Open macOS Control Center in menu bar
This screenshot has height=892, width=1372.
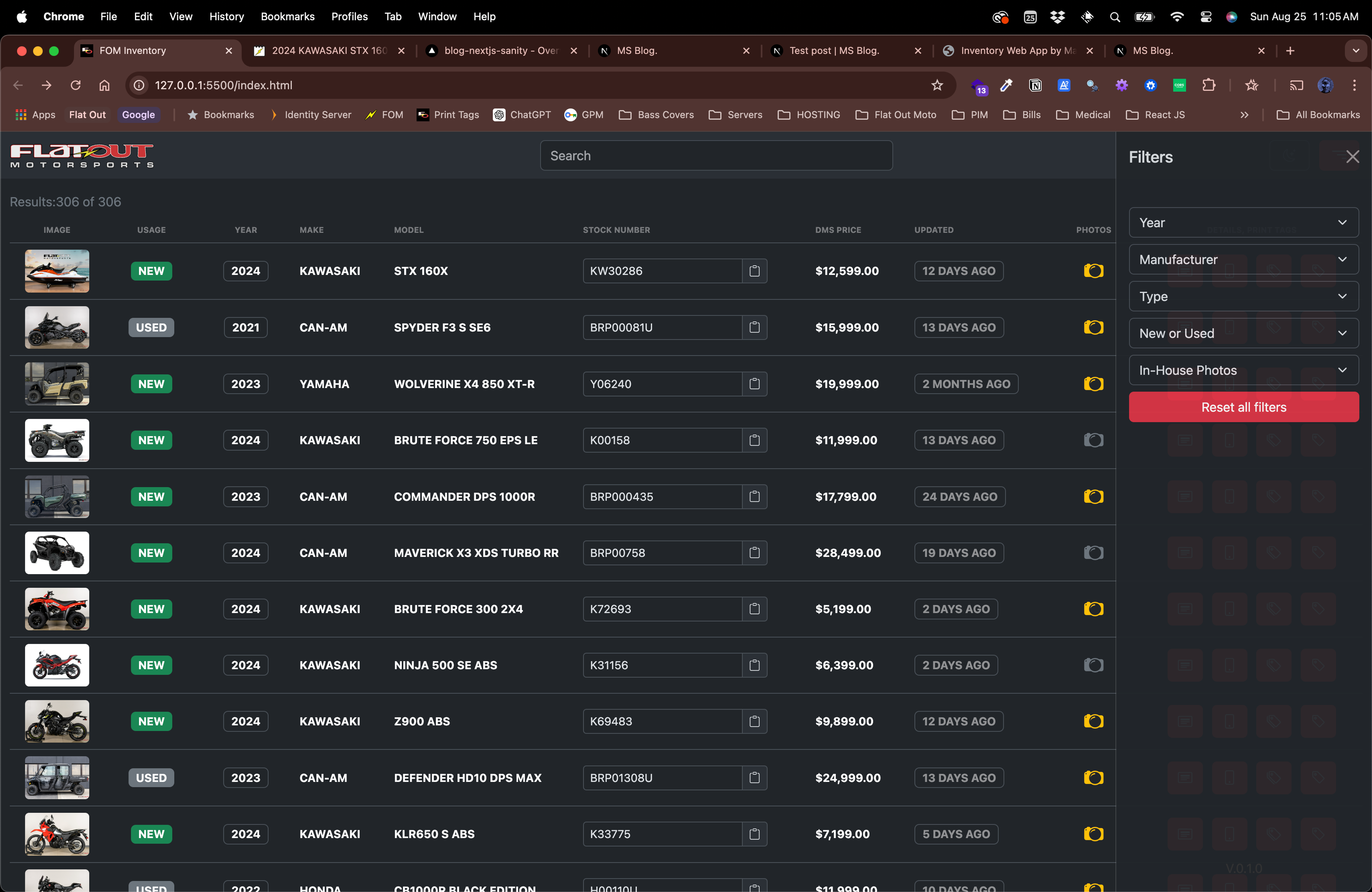pos(1206,17)
